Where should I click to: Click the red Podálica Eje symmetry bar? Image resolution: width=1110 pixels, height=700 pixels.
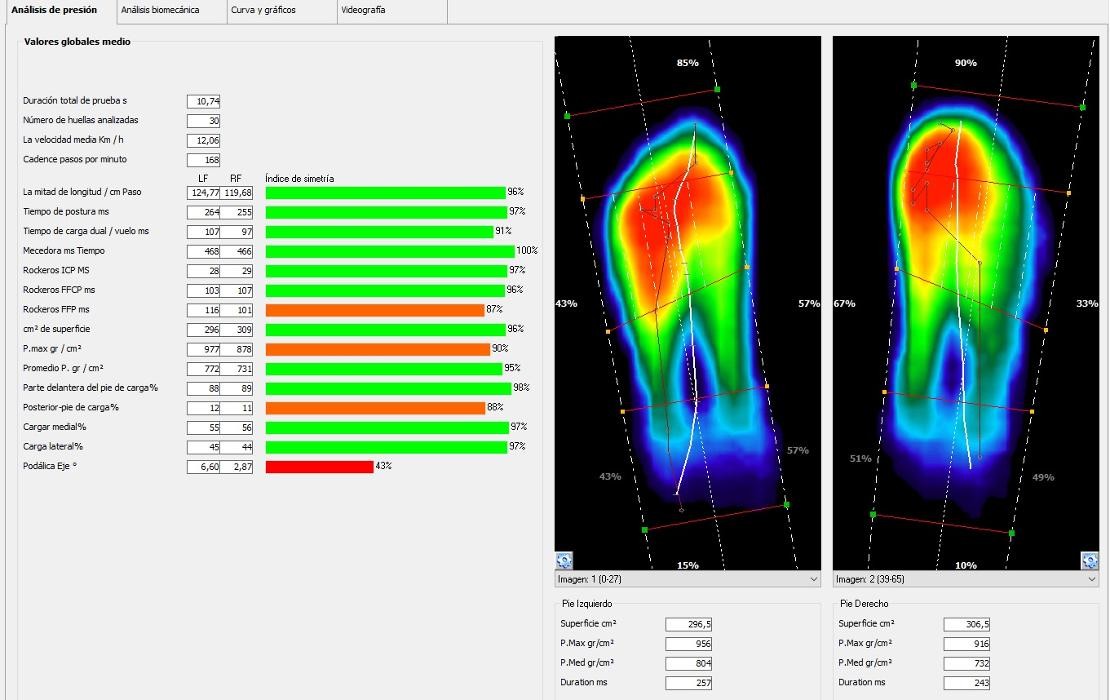click(319, 467)
